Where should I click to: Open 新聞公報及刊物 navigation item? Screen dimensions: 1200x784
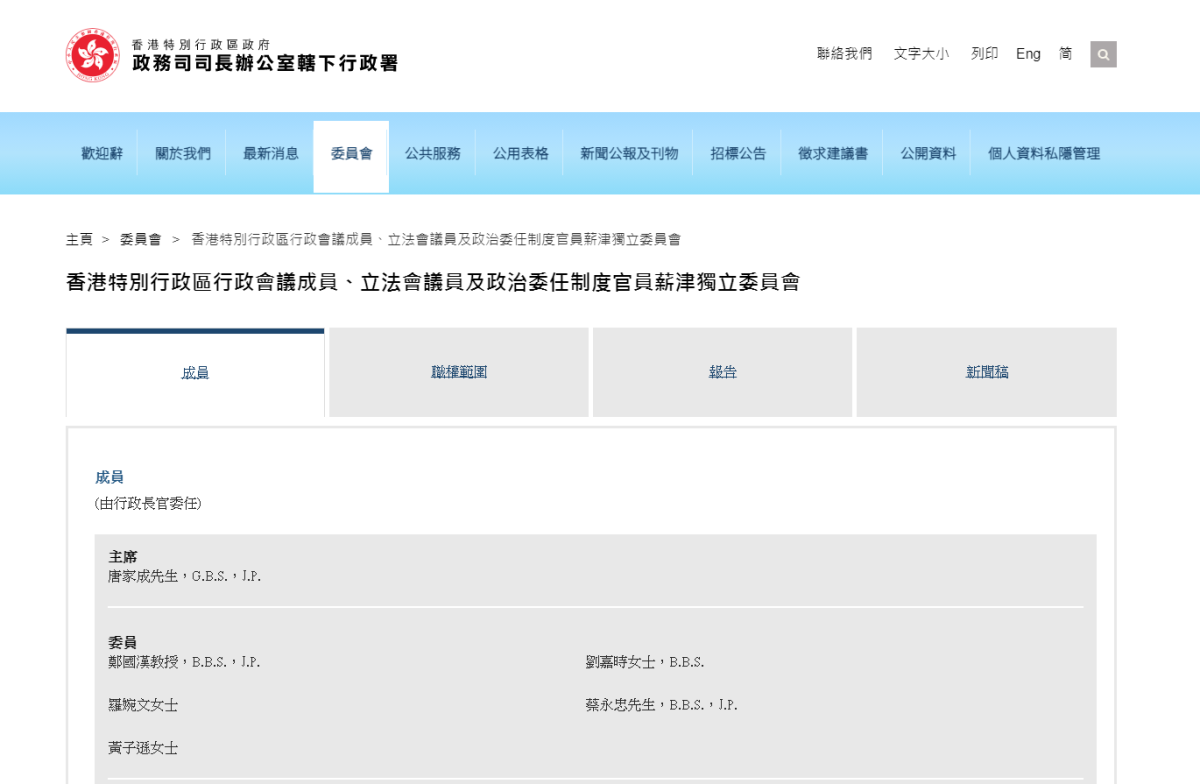[629, 154]
